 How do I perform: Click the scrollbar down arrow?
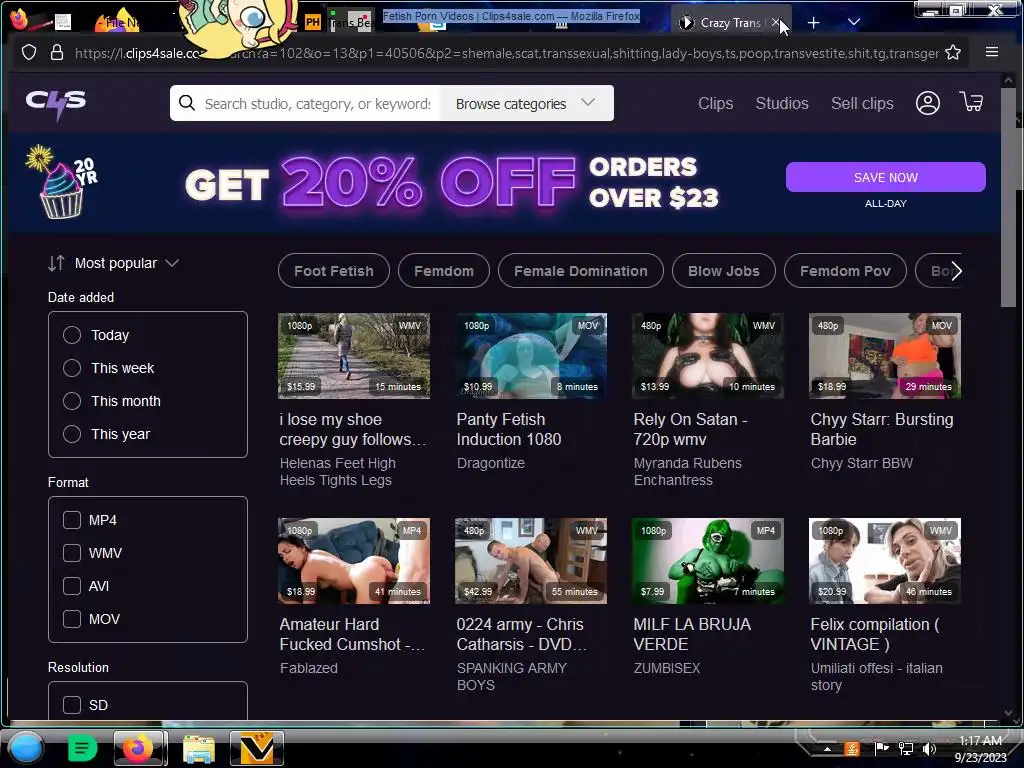click(x=1008, y=713)
